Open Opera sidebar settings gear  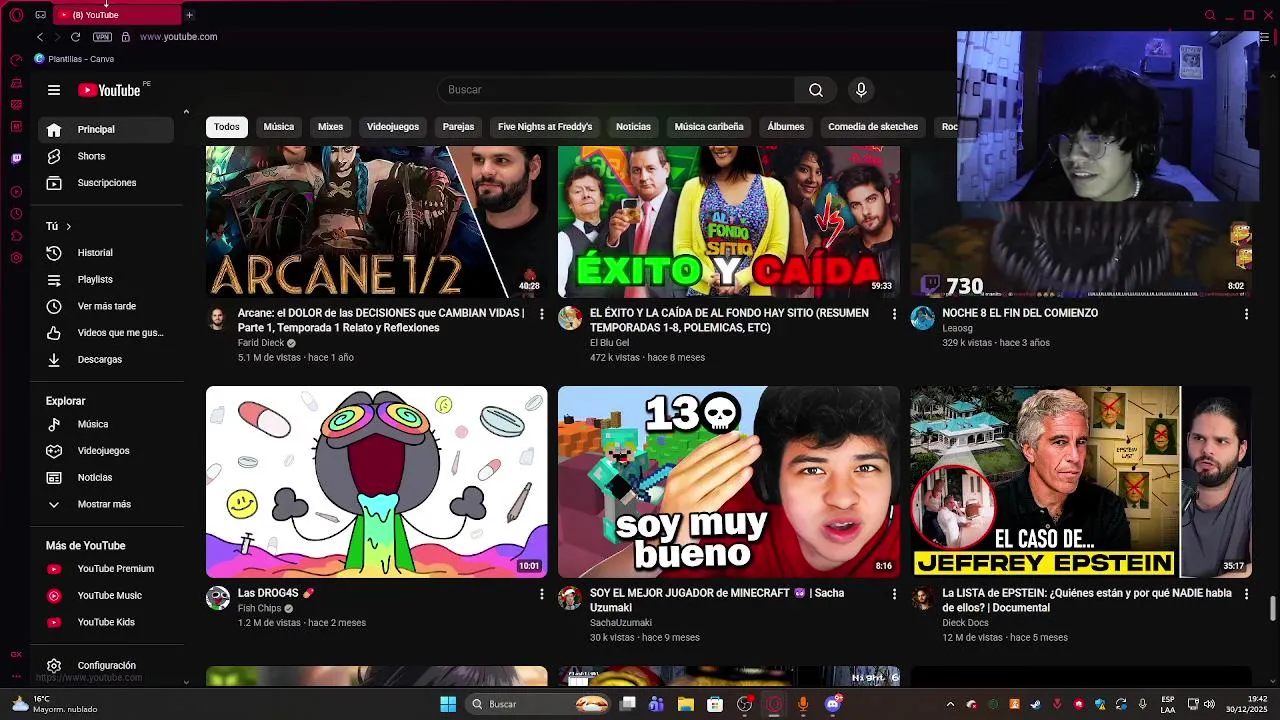click(16, 258)
